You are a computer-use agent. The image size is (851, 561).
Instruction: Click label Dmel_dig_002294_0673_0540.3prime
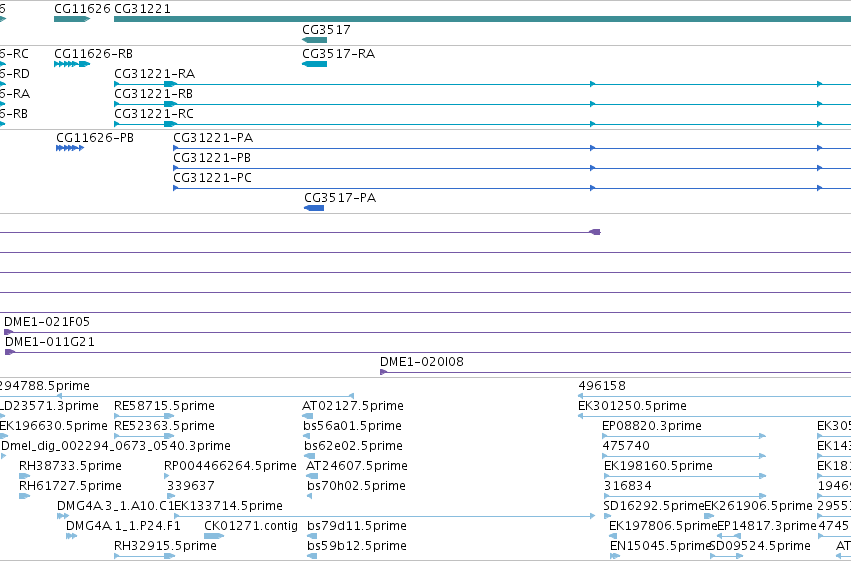116,446
